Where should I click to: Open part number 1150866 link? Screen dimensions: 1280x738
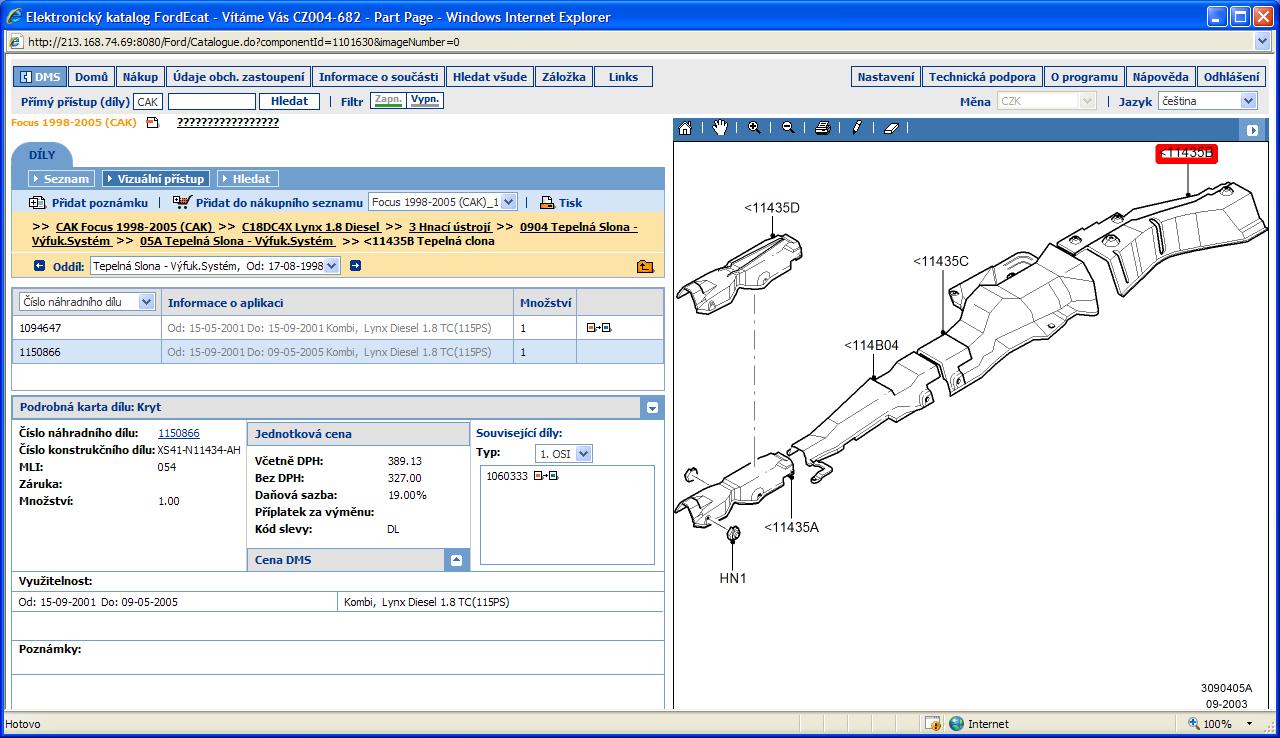pyautogui.click(x=179, y=433)
